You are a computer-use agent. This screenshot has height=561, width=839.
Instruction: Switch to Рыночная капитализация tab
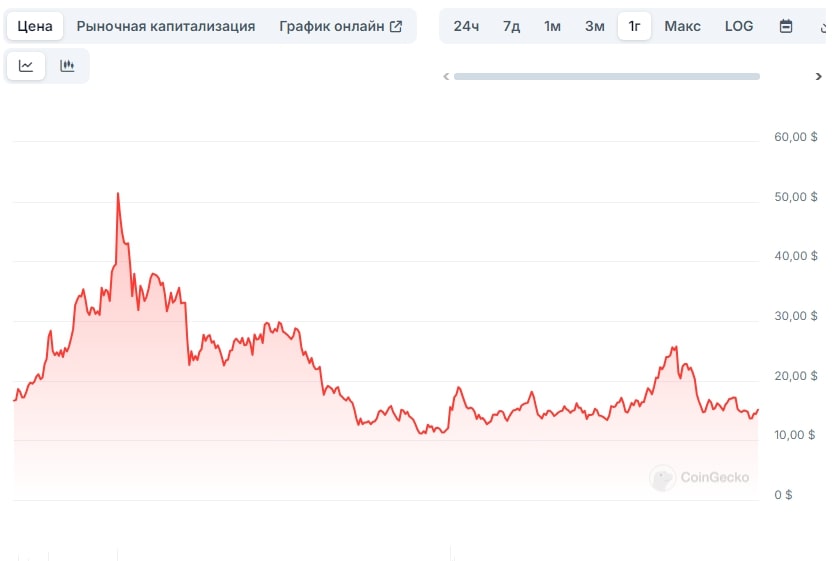tap(165, 26)
